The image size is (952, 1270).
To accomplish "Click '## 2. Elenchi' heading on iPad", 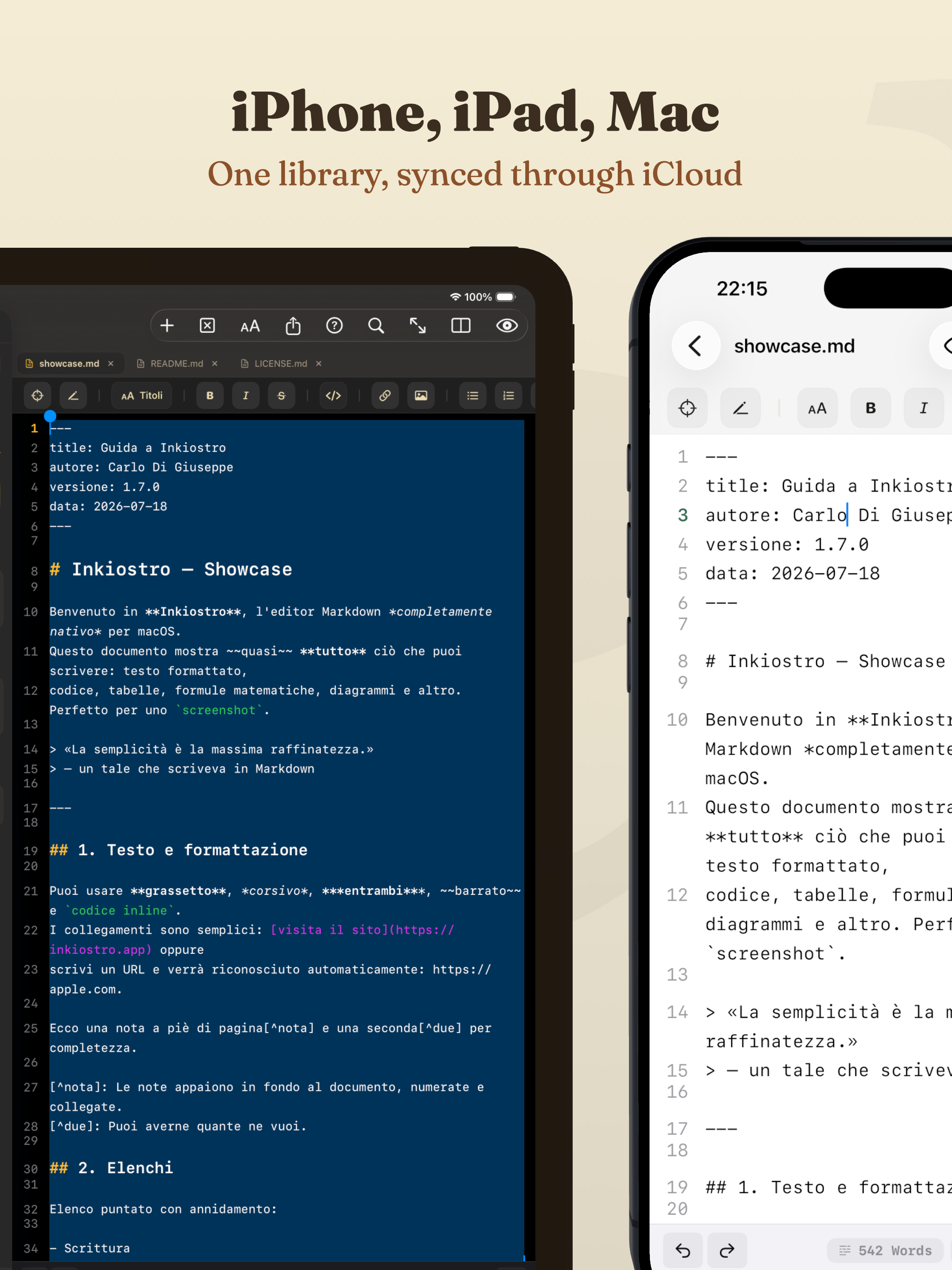I will (x=112, y=1168).
